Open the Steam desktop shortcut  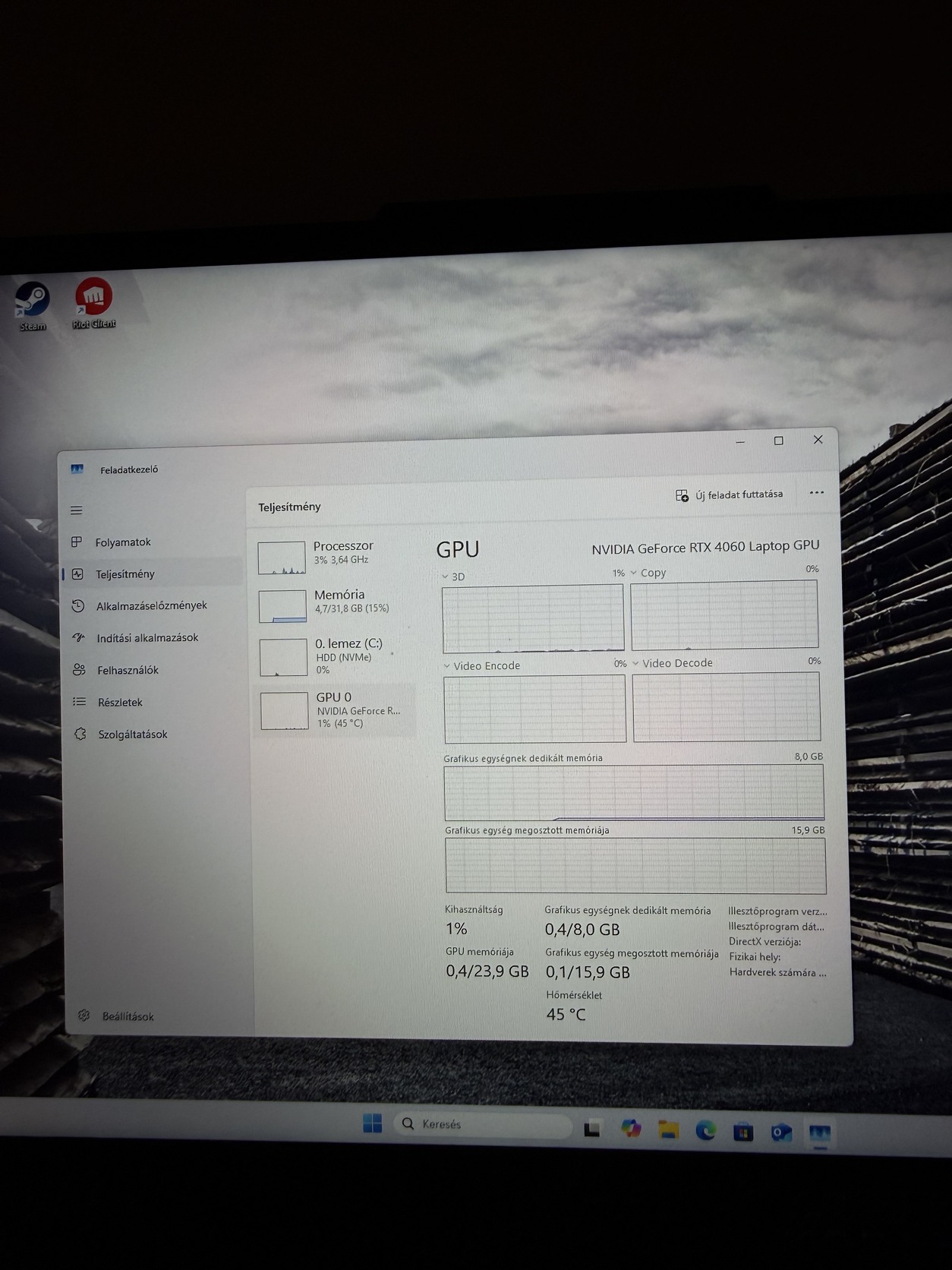click(x=32, y=305)
